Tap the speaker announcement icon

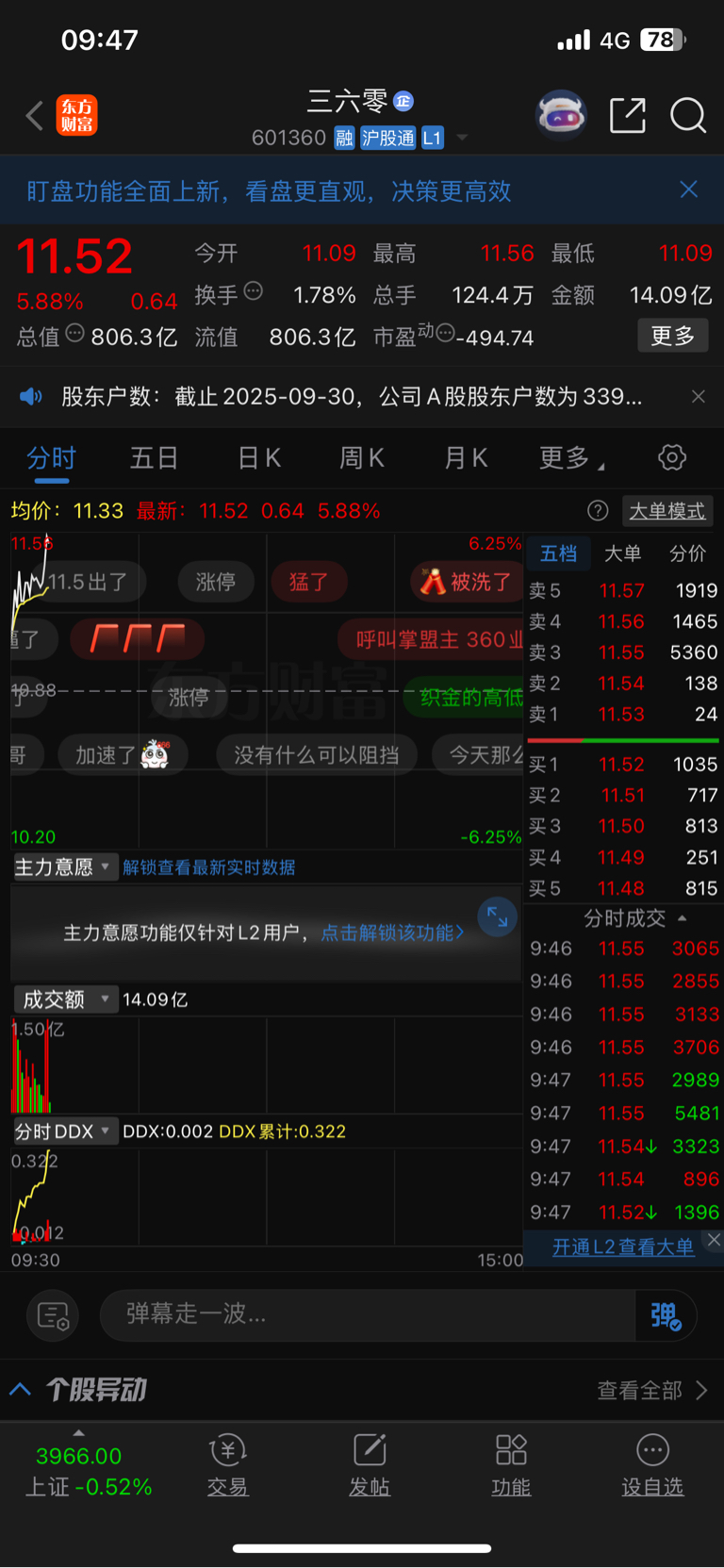coord(31,396)
